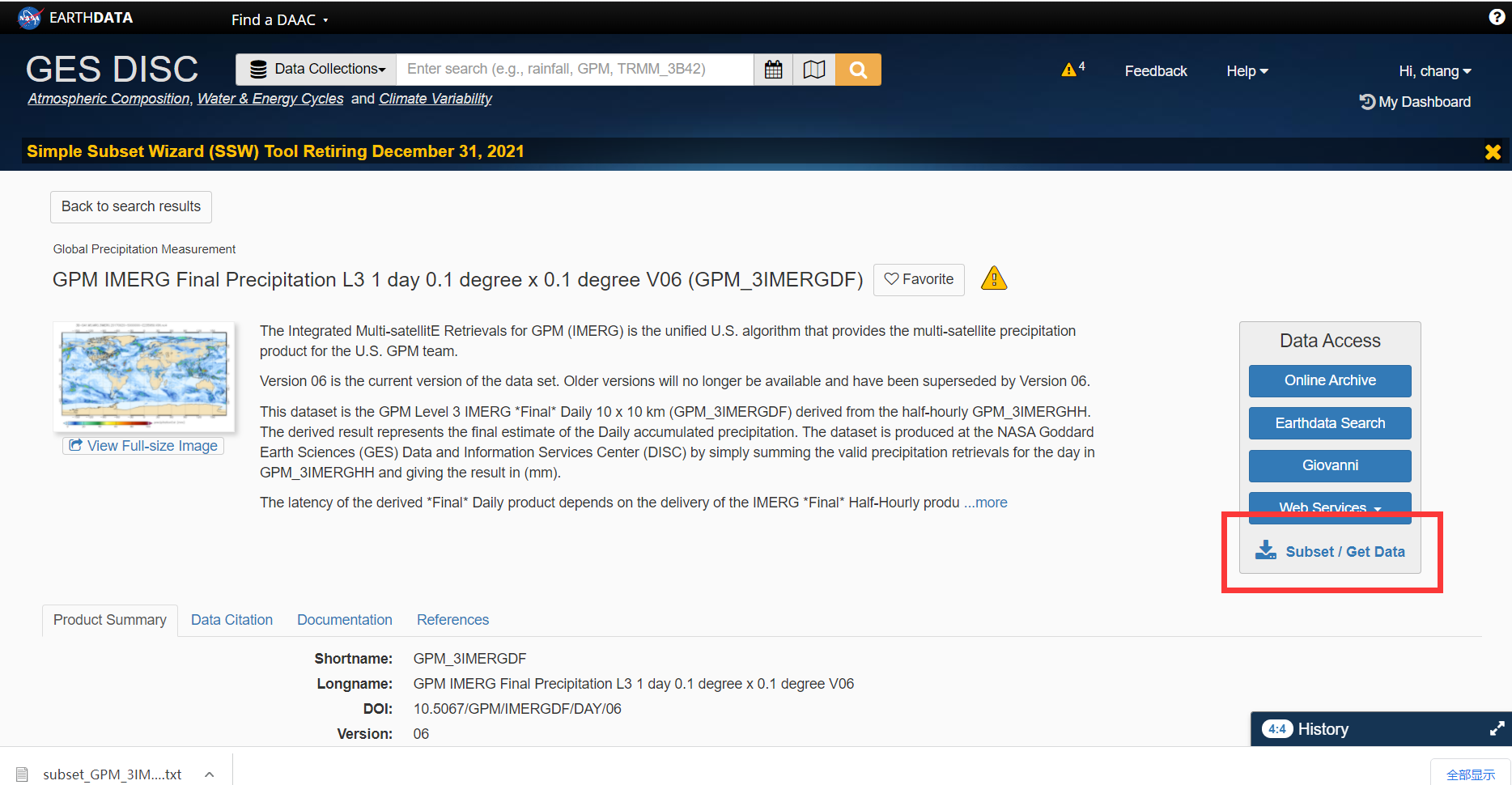Open View Full-size Image link
The width and height of the screenshot is (1512, 785).
(143, 446)
